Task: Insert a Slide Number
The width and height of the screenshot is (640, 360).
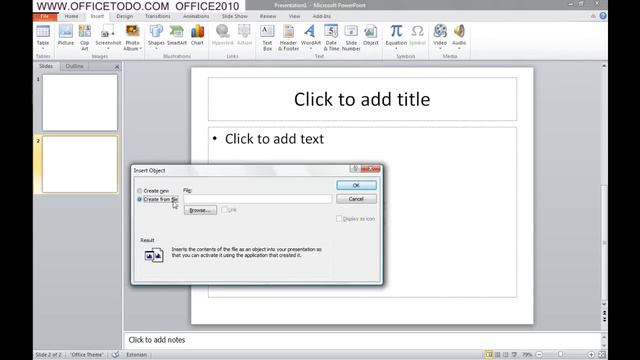Action: tap(351, 37)
